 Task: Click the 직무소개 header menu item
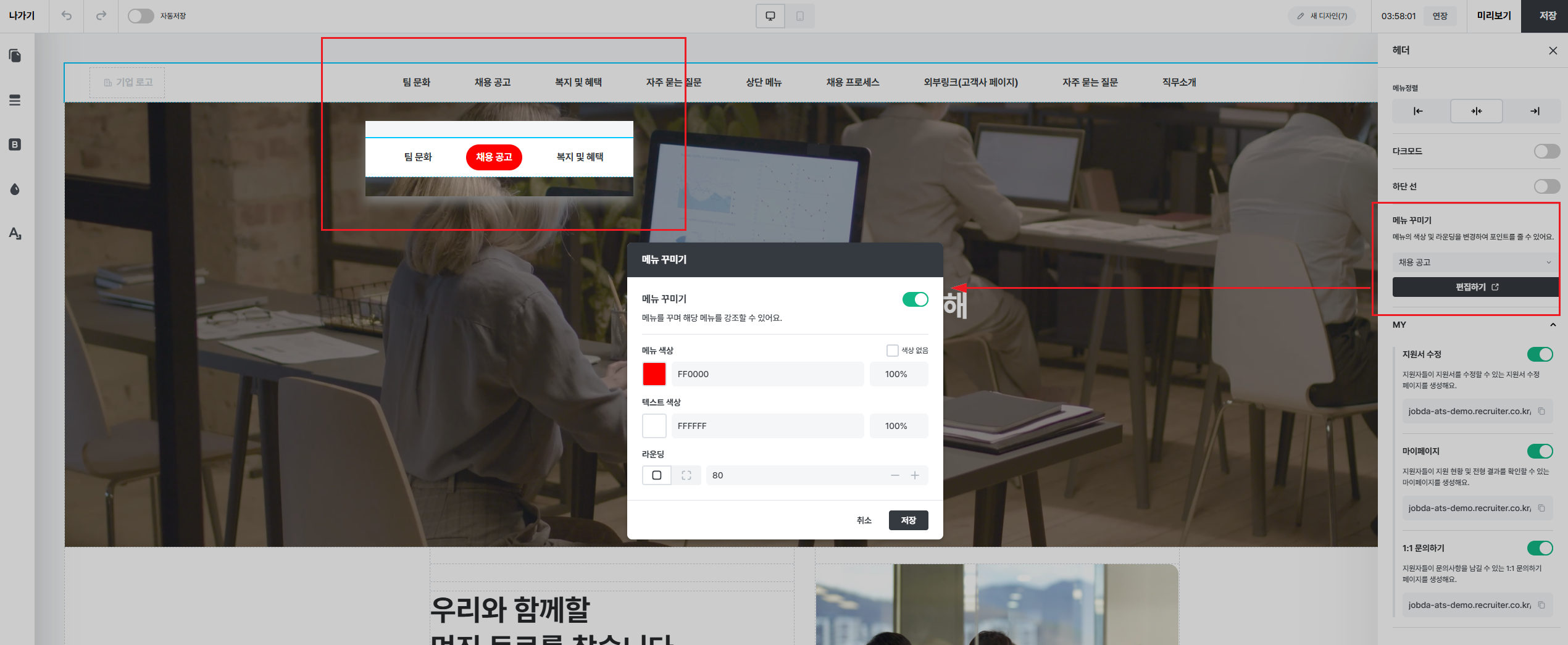[1178, 82]
